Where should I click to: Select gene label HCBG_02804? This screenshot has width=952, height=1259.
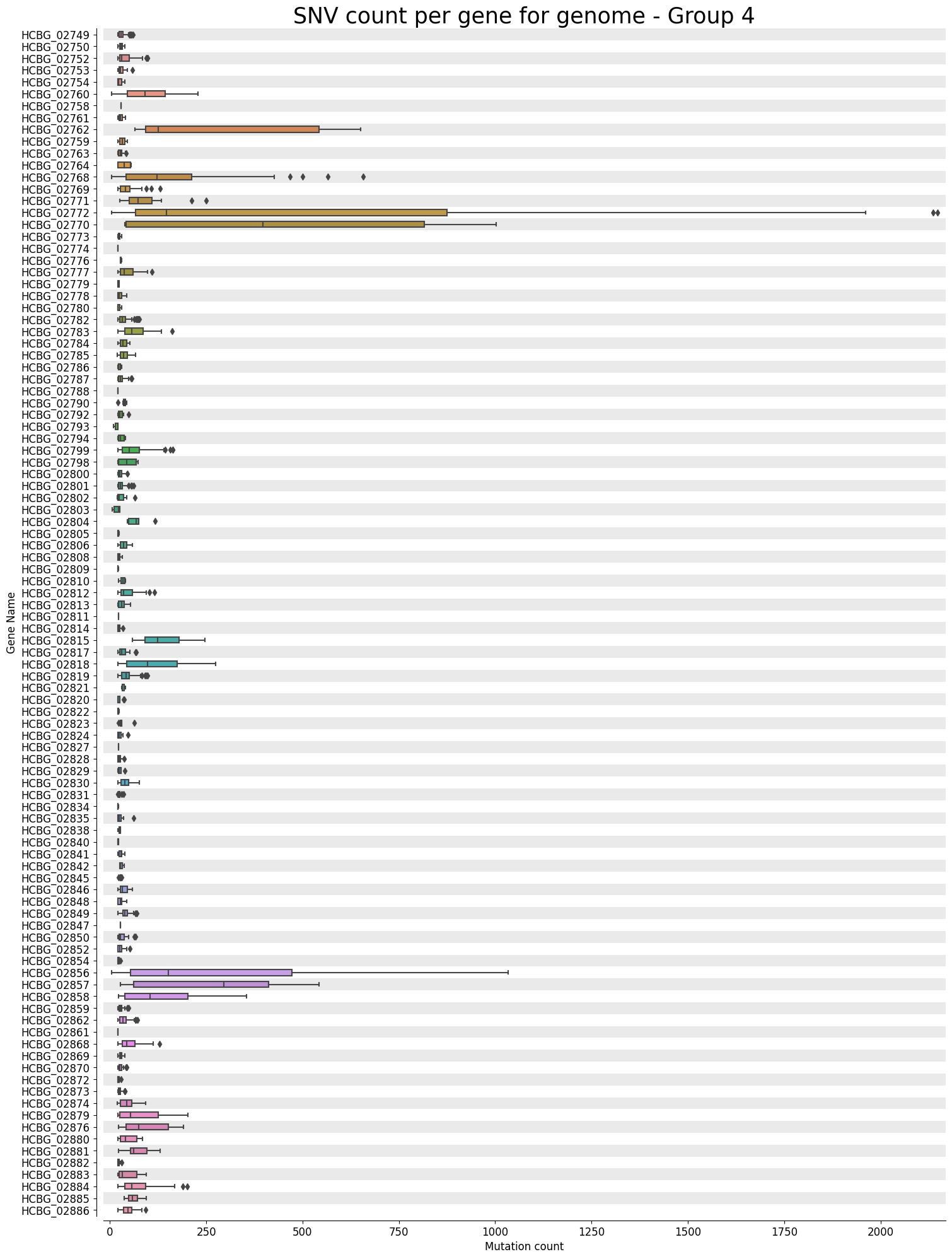(50, 522)
